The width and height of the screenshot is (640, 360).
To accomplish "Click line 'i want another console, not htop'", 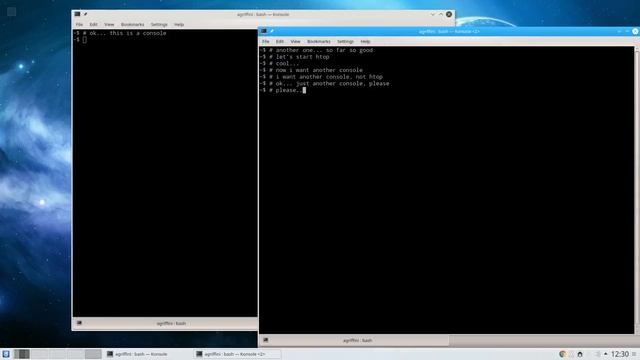I will click(329, 77).
